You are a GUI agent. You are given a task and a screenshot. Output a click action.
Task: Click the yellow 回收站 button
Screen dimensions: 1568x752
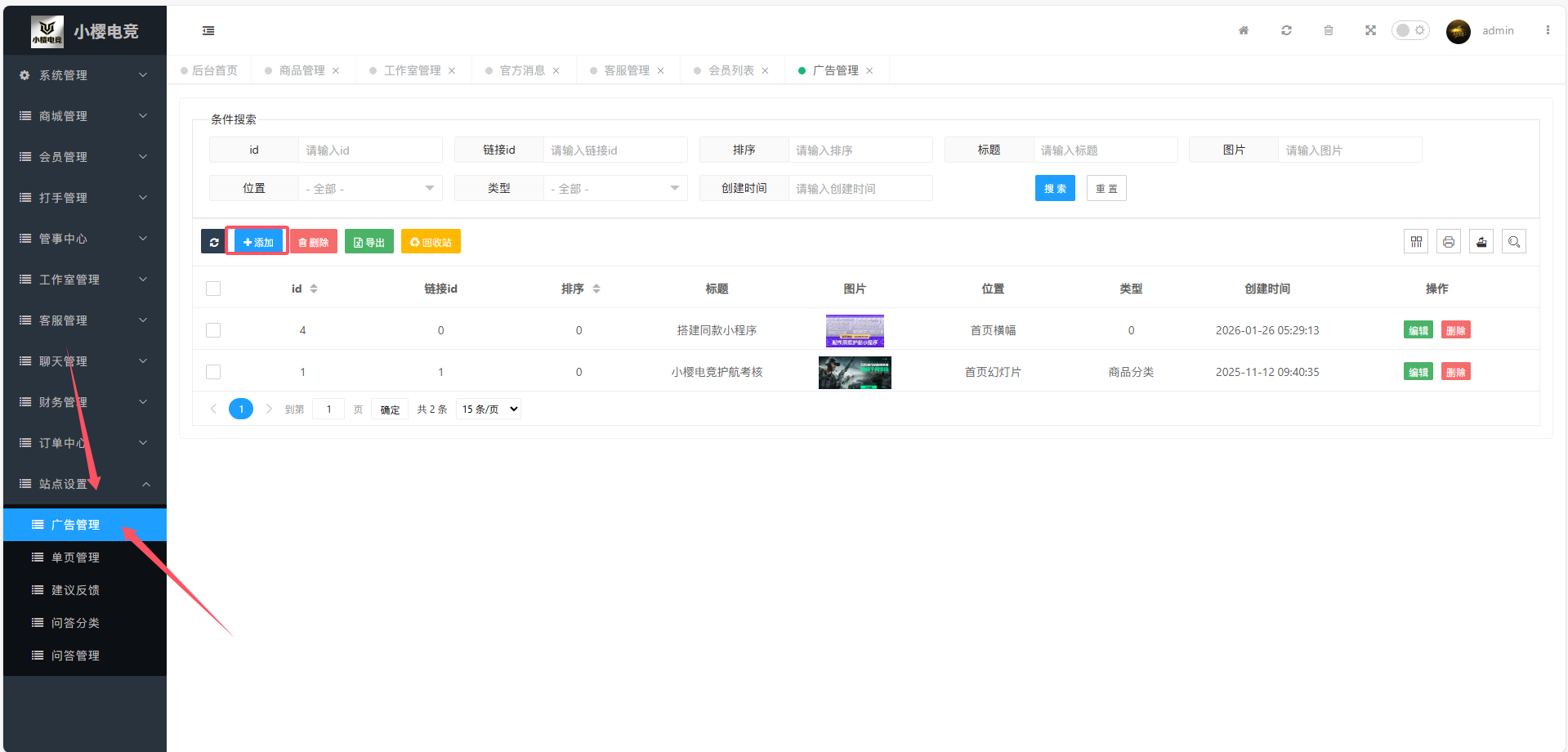431,242
